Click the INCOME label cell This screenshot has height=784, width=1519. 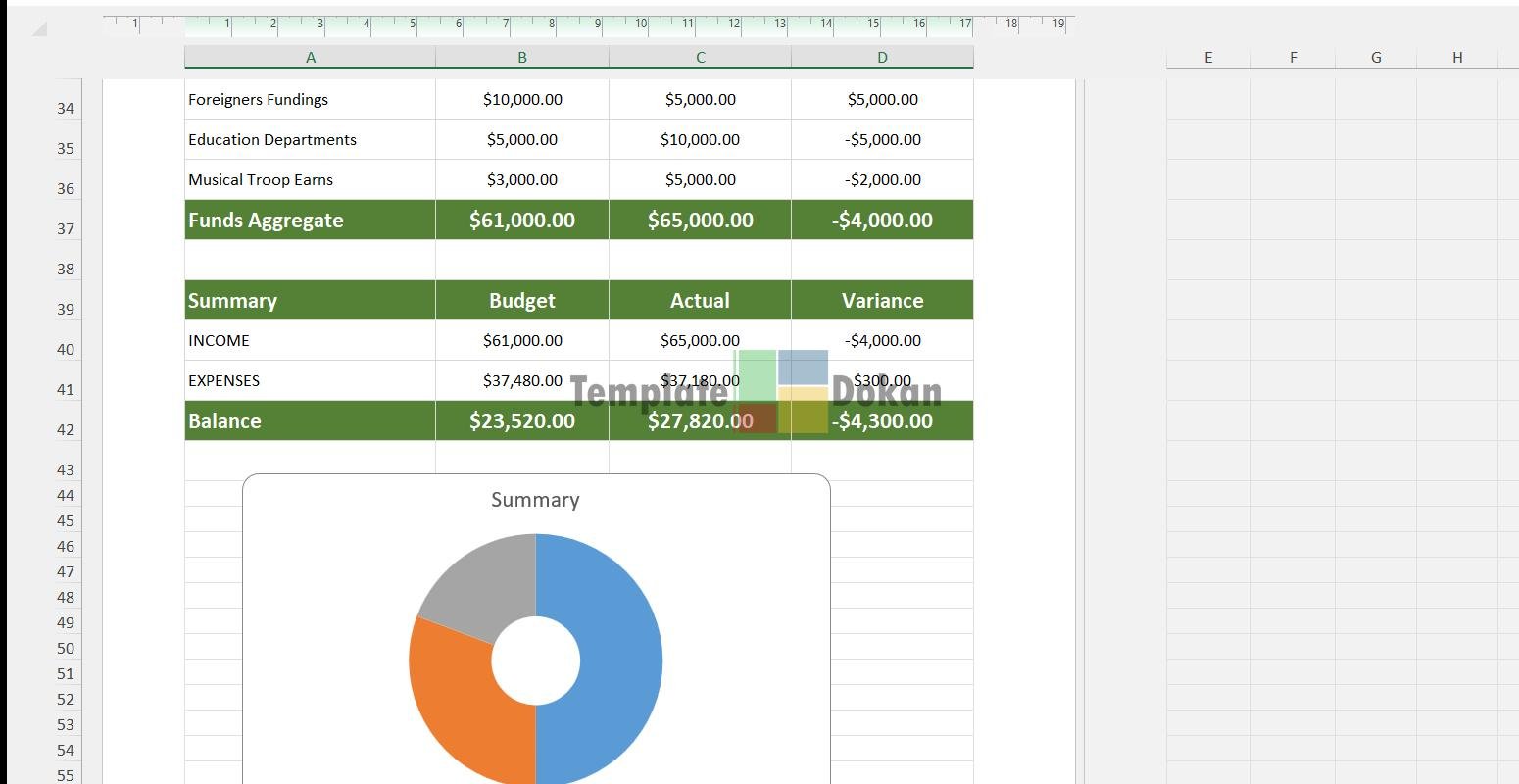point(310,340)
